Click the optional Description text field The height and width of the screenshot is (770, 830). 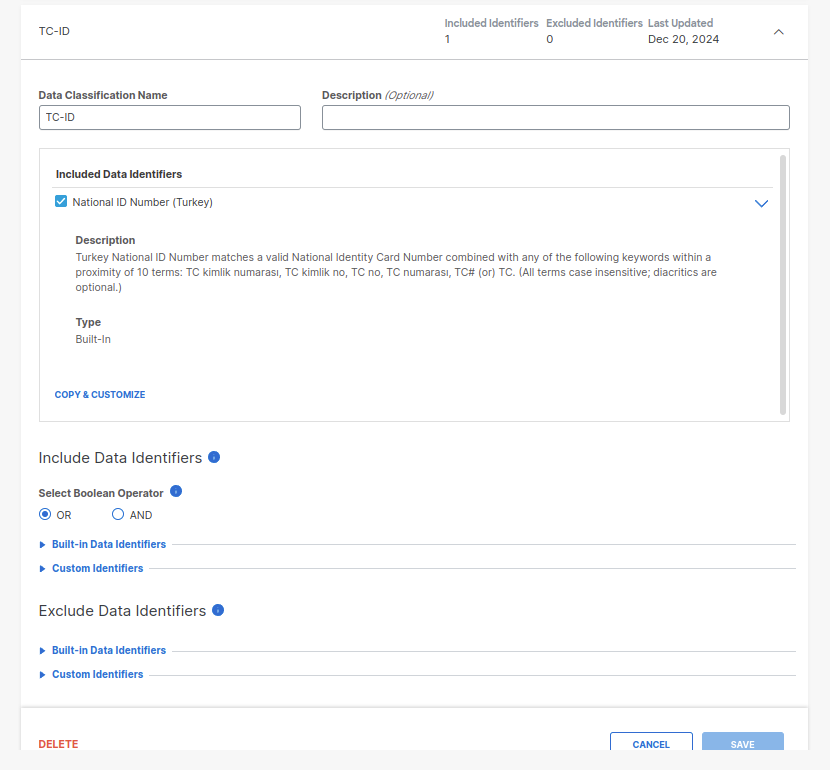click(555, 118)
